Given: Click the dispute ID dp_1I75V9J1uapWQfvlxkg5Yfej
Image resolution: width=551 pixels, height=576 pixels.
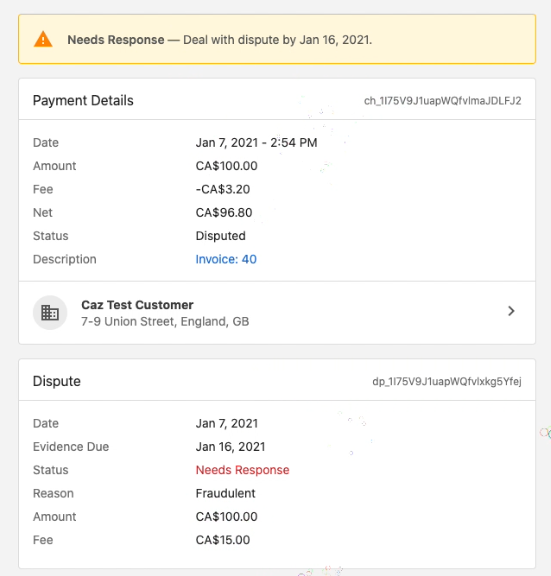Looking at the screenshot, I should 447,381.
